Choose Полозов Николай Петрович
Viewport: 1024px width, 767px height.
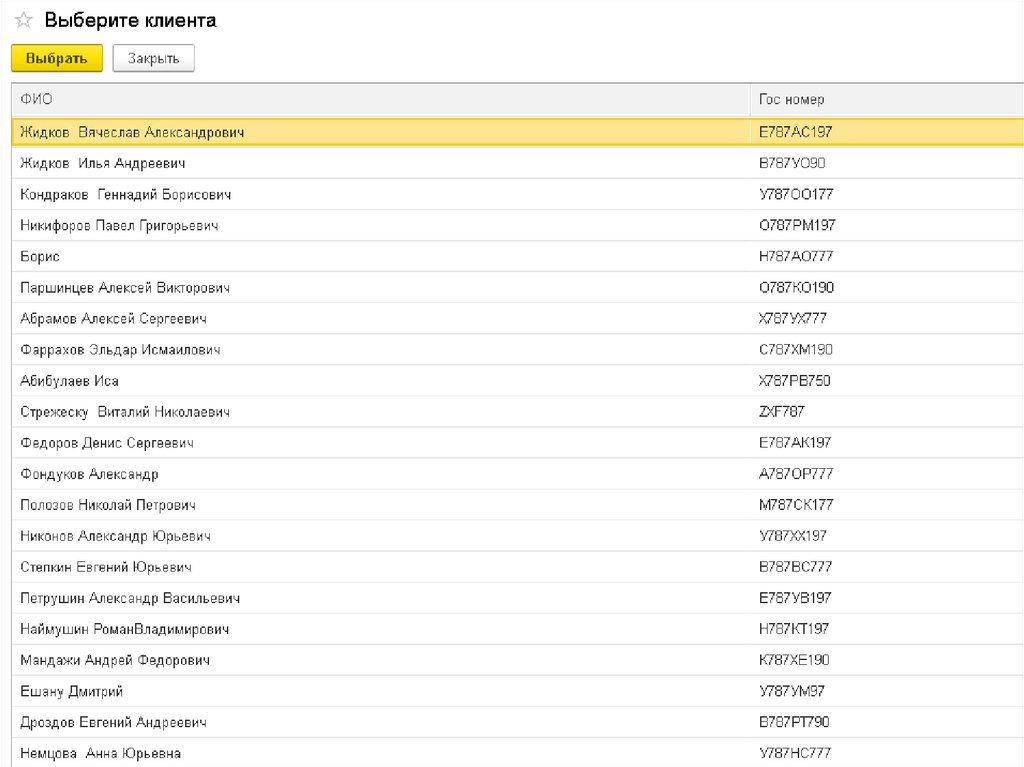[108, 505]
